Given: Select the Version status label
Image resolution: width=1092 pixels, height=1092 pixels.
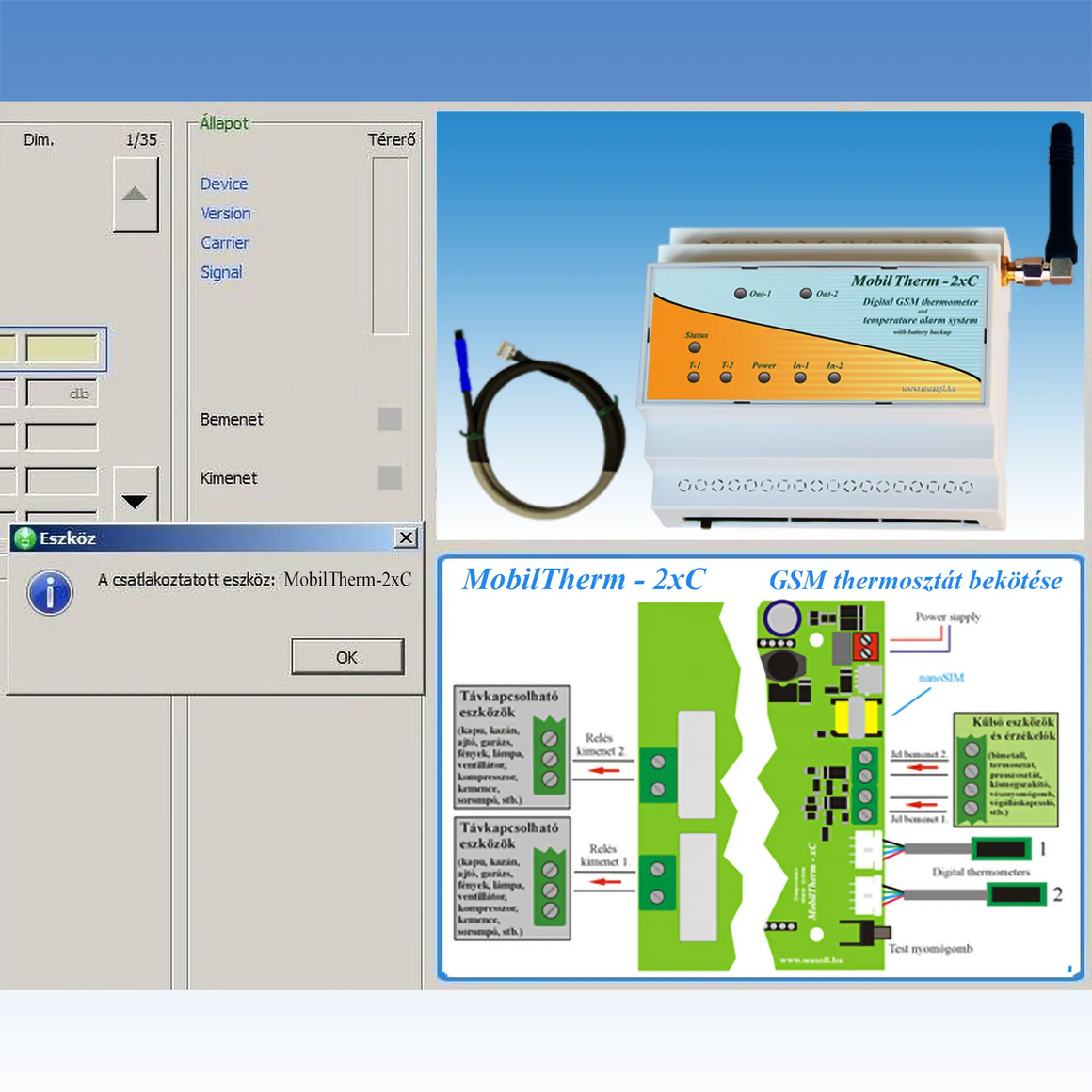Looking at the screenshot, I should pyautogui.click(x=226, y=214).
